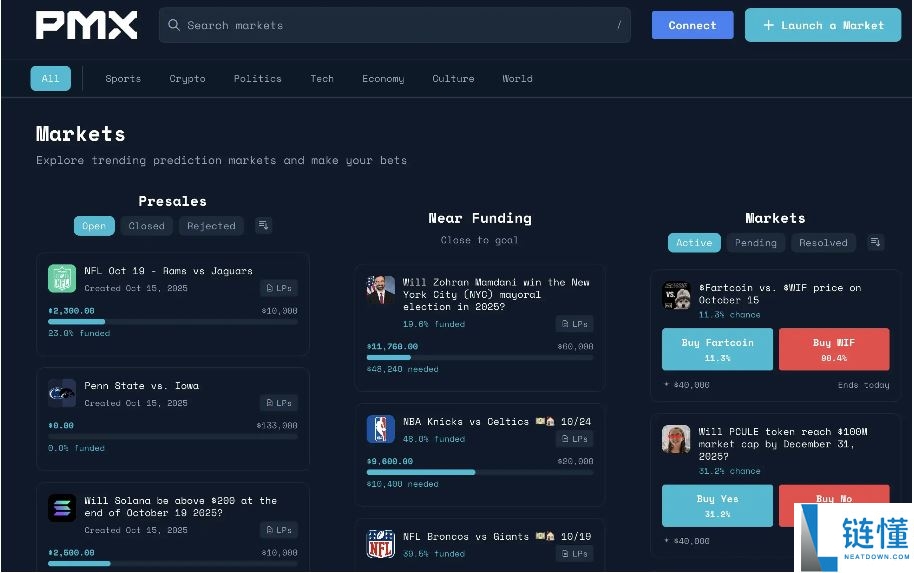Click LPs badge on Penn State vs. Iowa
914x573 pixels.
tap(279, 403)
